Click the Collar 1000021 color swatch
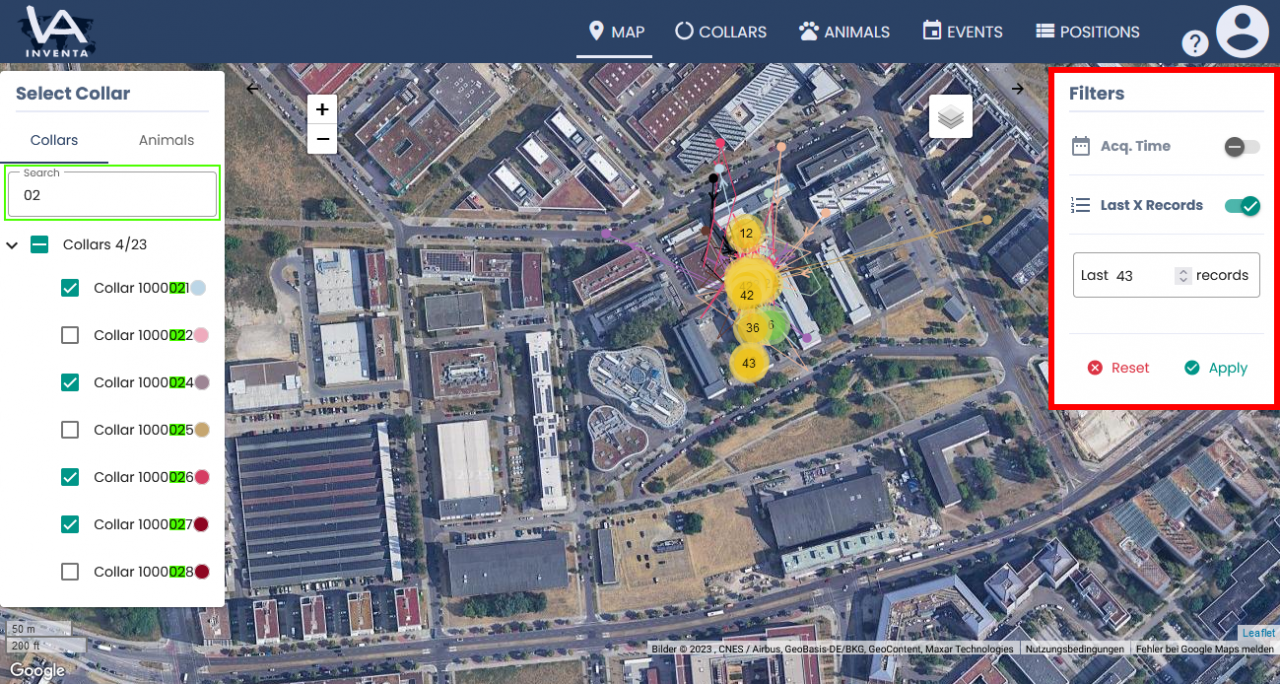1280x684 pixels. pos(198,288)
